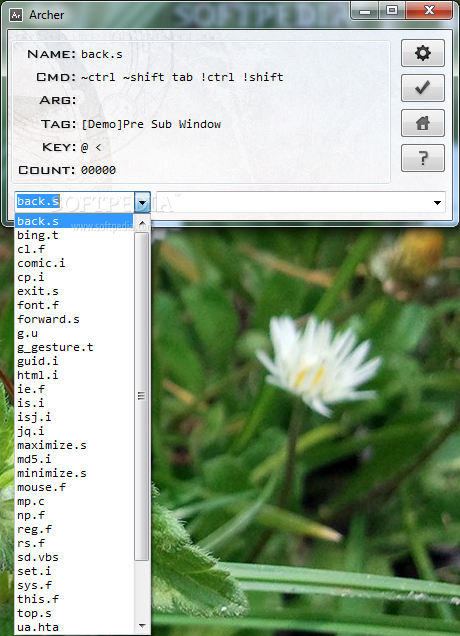Image resolution: width=460 pixels, height=636 pixels.
Task: Pick maximize.s from the list
Action: 74,445
